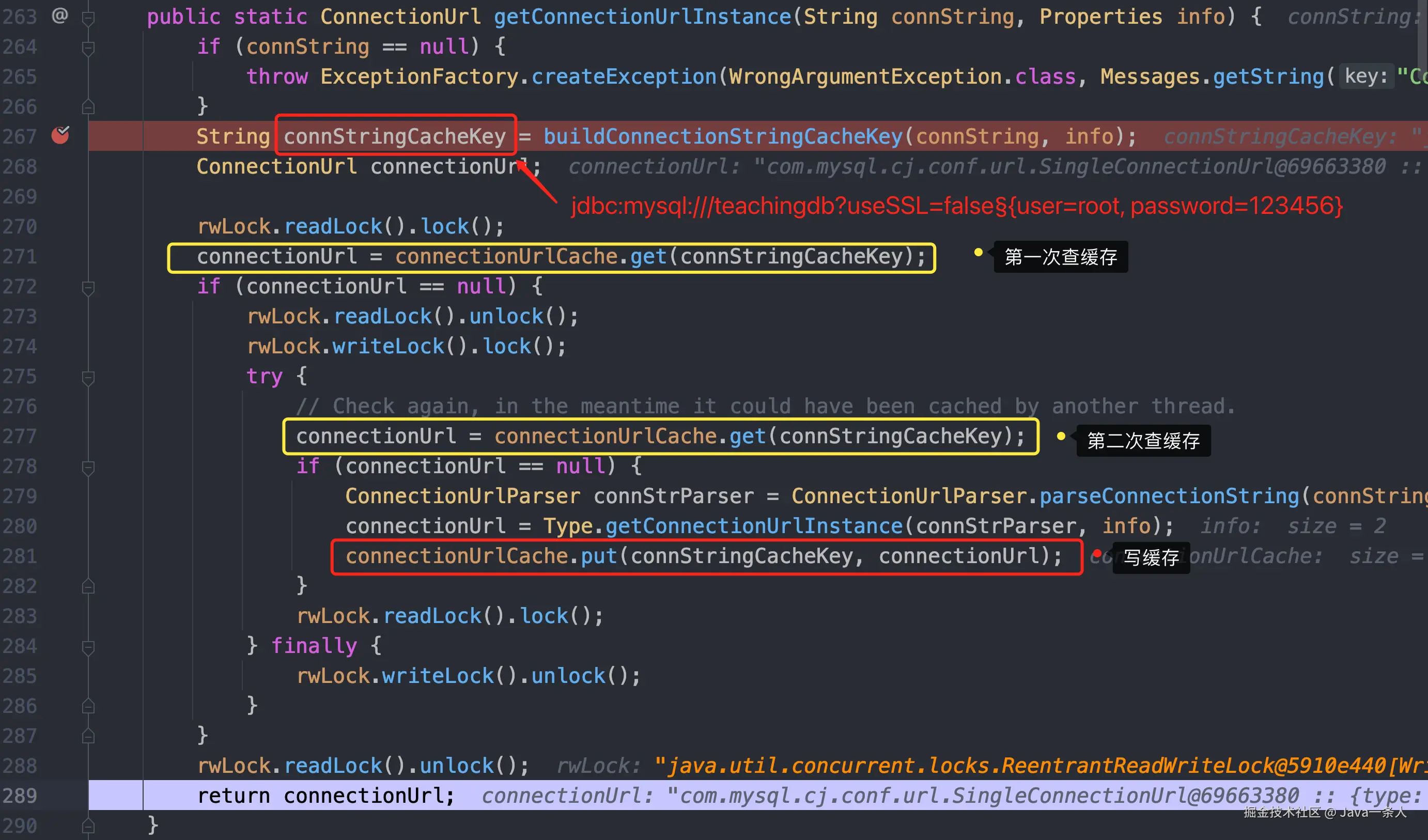
Task: Collapse the method fold marker on line 263
Action: click(x=88, y=18)
